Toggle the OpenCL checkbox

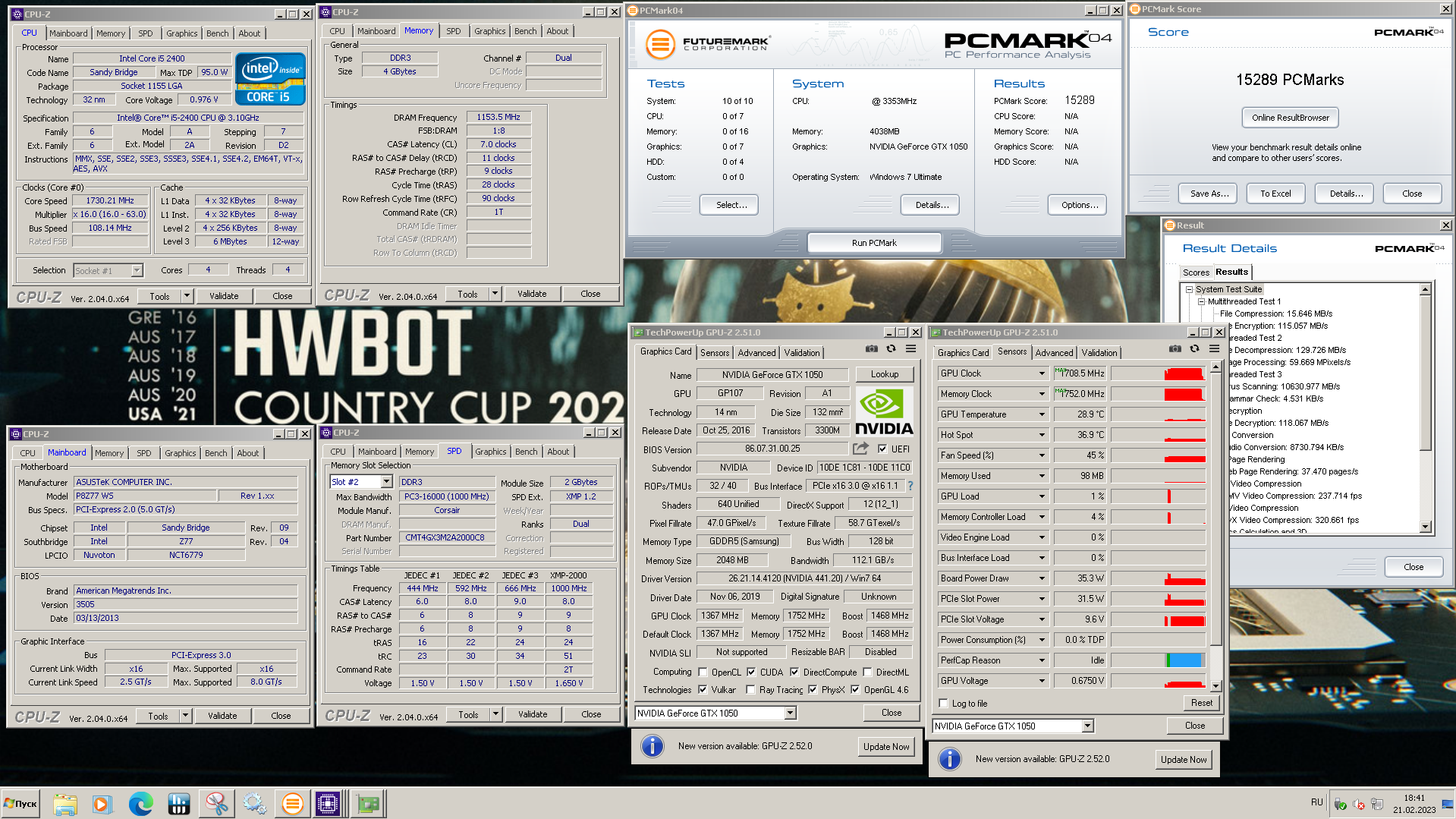pos(703,673)
